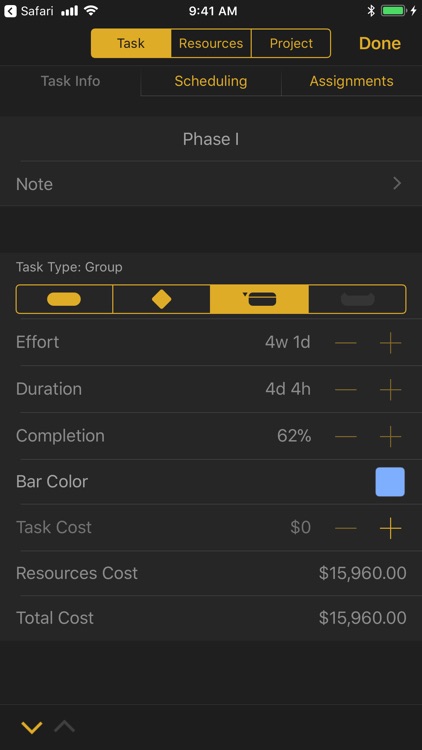Open the blue Bar Color swatch

tap(390, 482)
